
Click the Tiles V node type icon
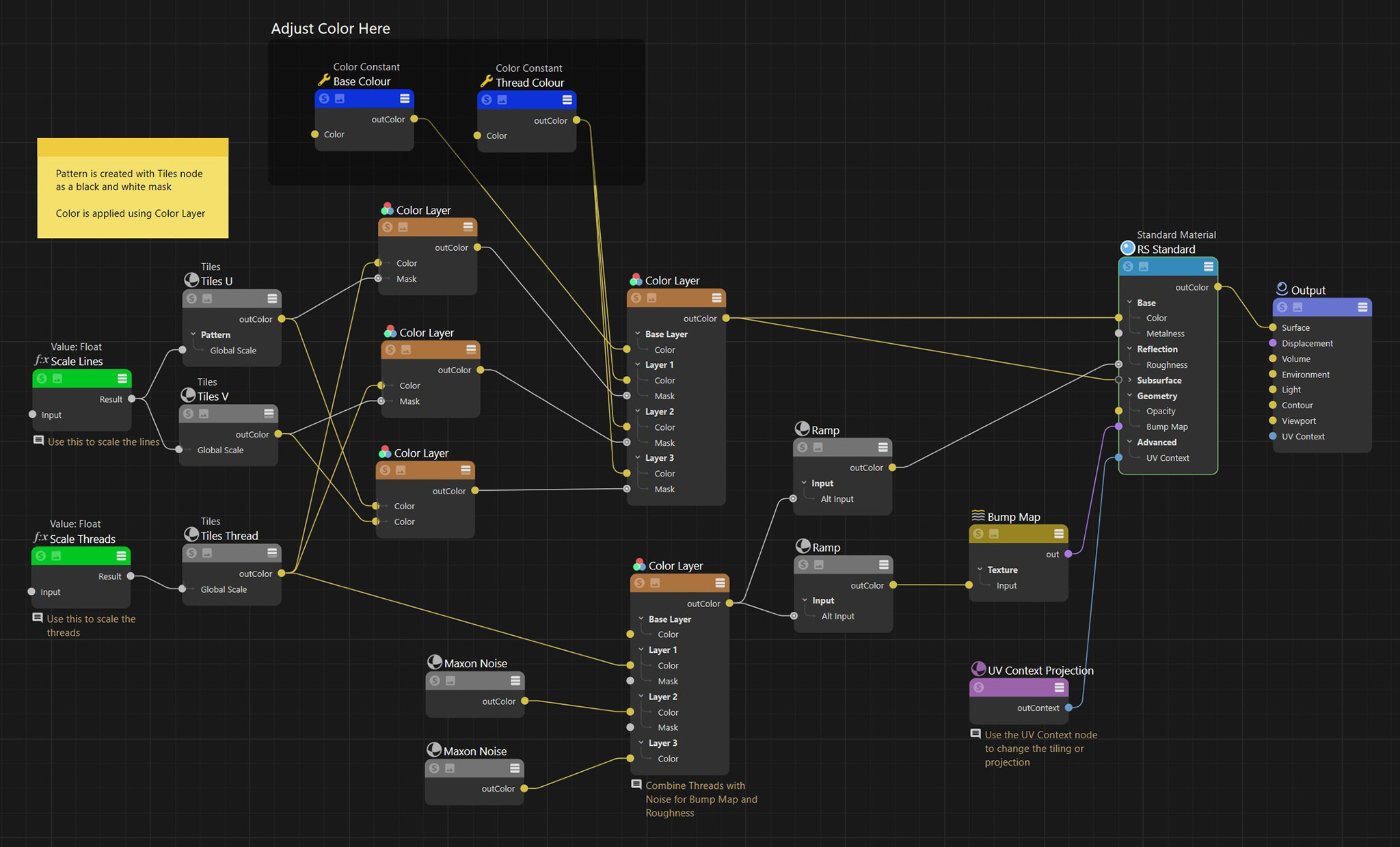pos(188,395)
